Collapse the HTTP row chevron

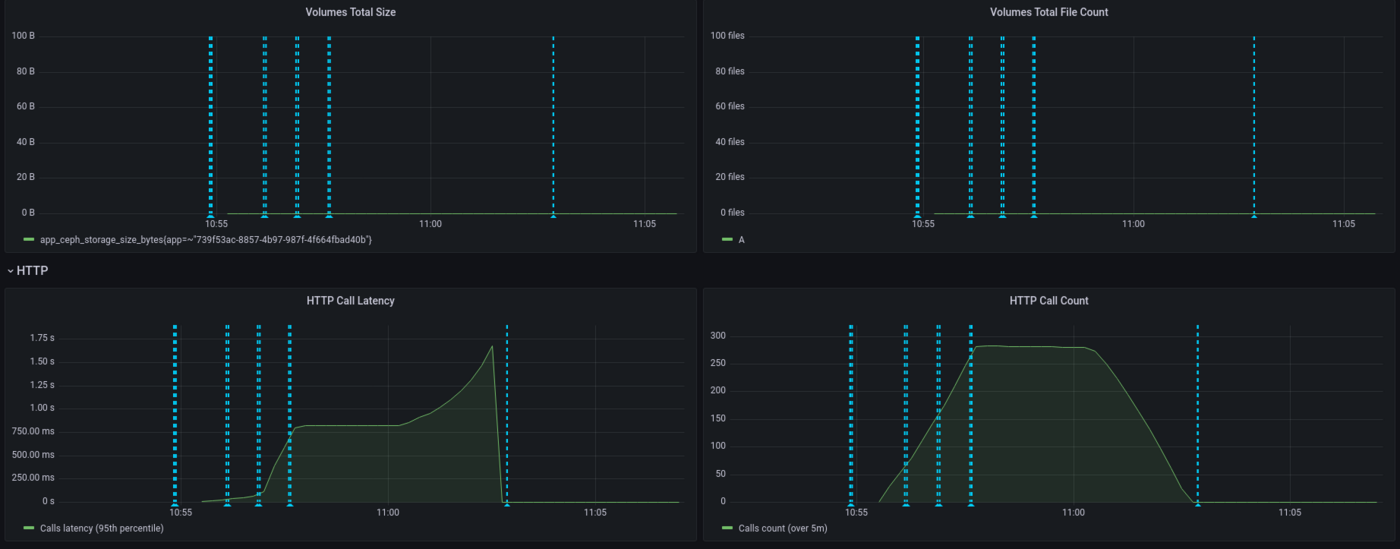tap(10, 271)
